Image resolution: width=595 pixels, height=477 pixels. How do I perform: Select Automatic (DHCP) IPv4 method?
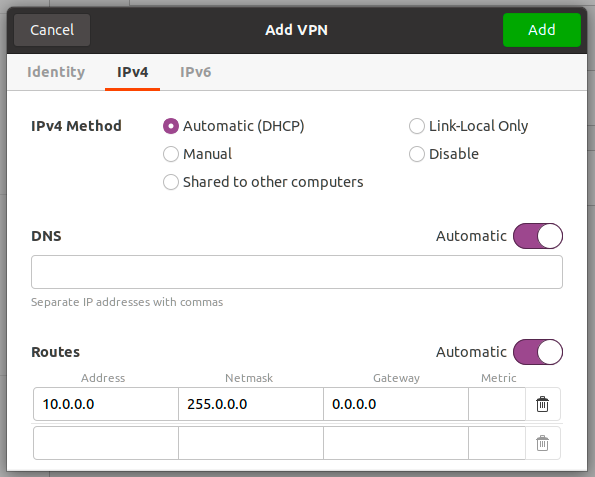tap(234, 126)
